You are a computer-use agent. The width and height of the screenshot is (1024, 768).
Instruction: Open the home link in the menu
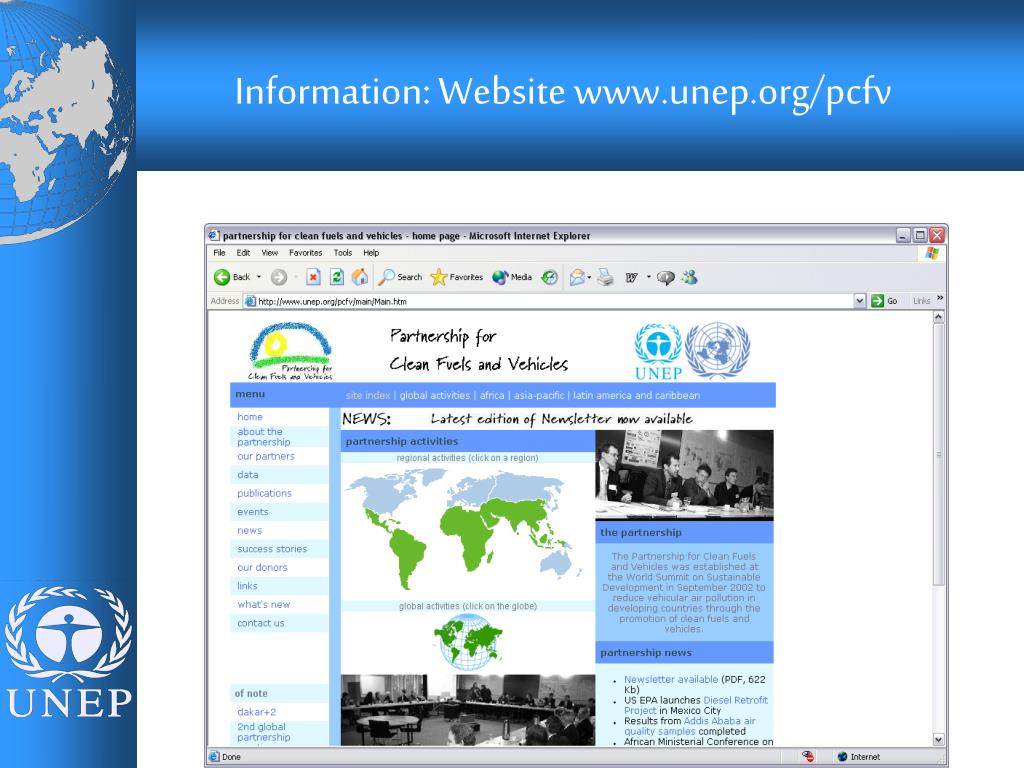click(250, 417)
